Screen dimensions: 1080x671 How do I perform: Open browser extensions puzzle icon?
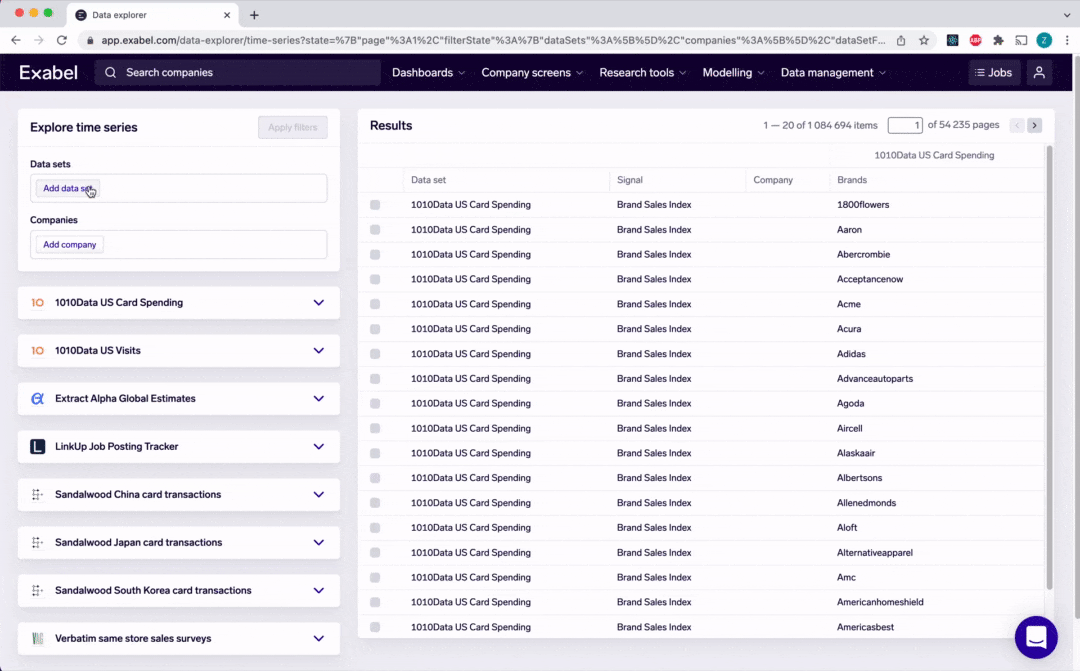click(998, 40)
